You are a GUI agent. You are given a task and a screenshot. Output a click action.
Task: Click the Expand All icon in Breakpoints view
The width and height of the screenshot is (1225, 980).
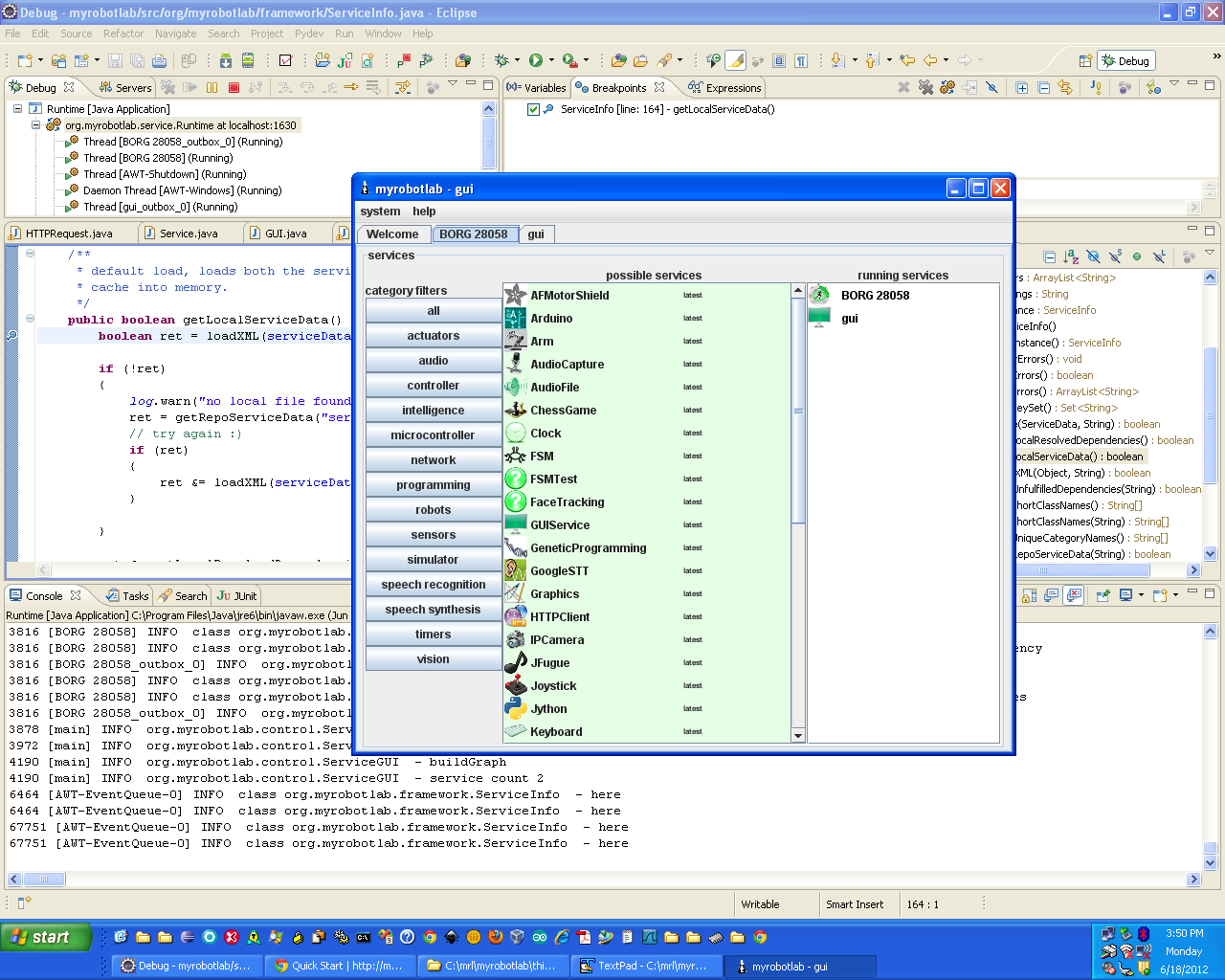pyautogui.click(x=1021, y=87)
